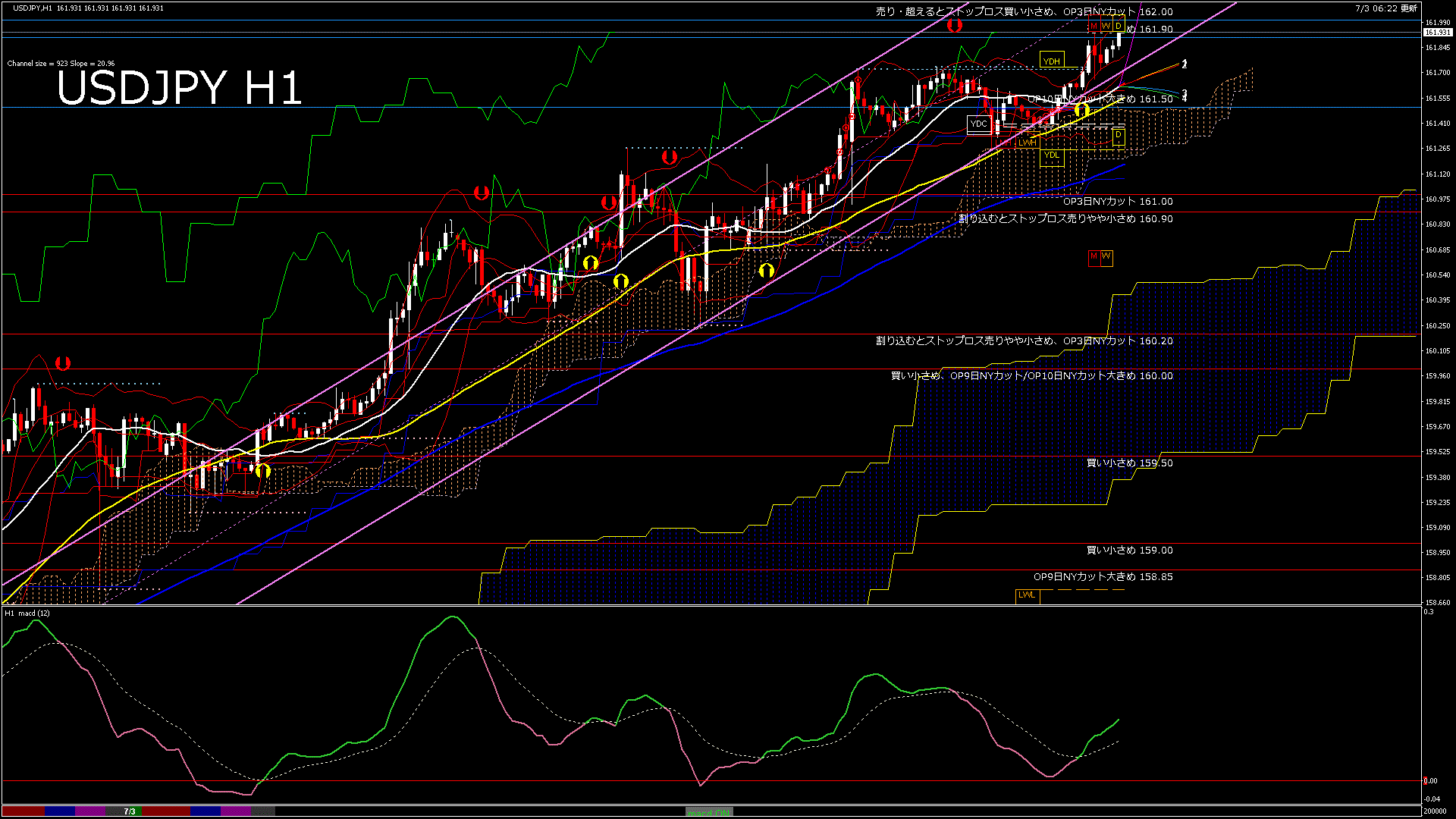Screen dimensions: 1456x819
Task: Click the 161.700 price scale value
Action: 1438,74
